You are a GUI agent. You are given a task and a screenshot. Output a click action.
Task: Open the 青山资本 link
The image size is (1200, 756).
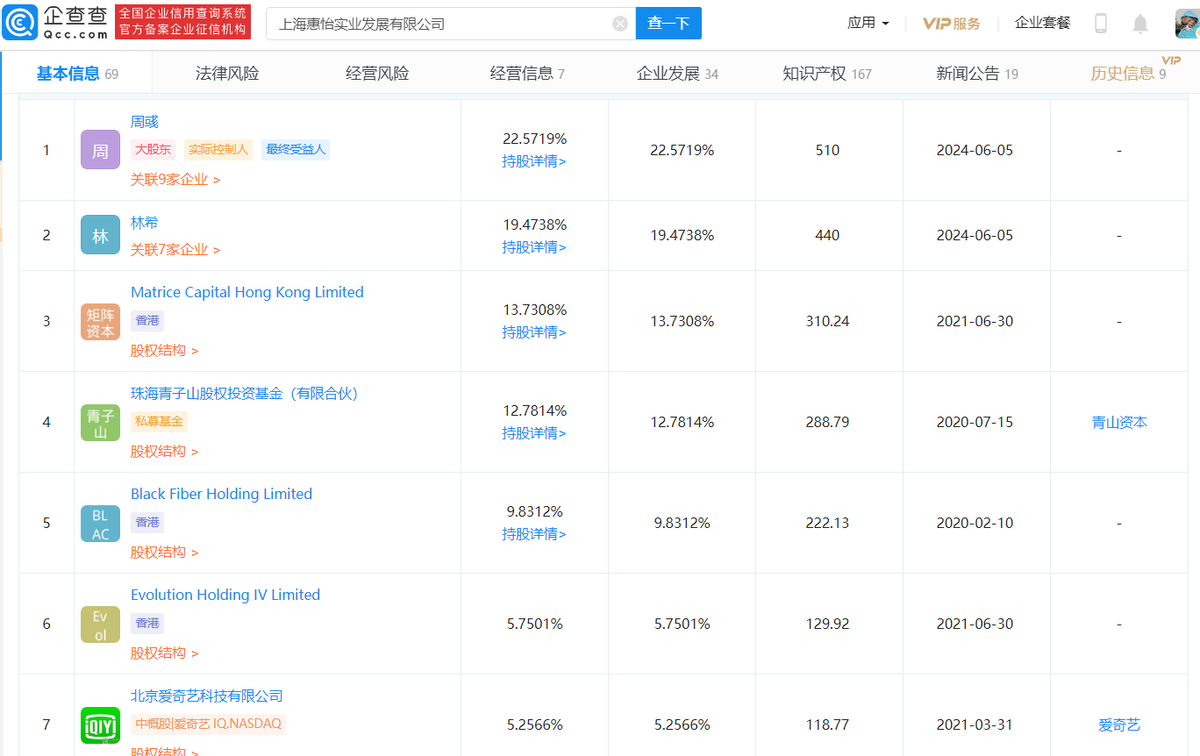tap(1119, 423)
